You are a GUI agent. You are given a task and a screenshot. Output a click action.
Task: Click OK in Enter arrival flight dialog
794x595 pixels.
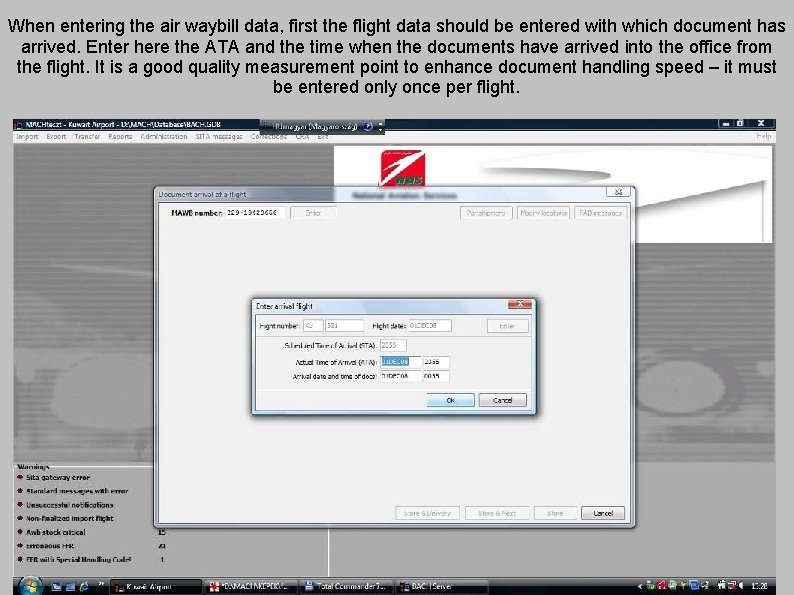click(451, 400)
